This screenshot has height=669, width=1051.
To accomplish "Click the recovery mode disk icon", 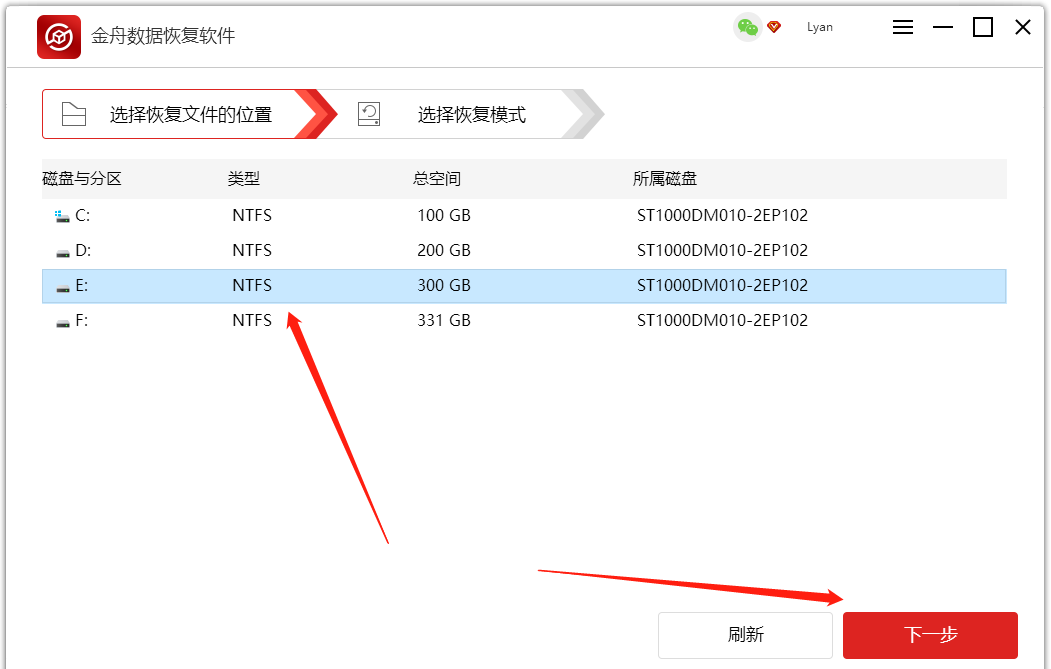I will (x=369, y=114).
